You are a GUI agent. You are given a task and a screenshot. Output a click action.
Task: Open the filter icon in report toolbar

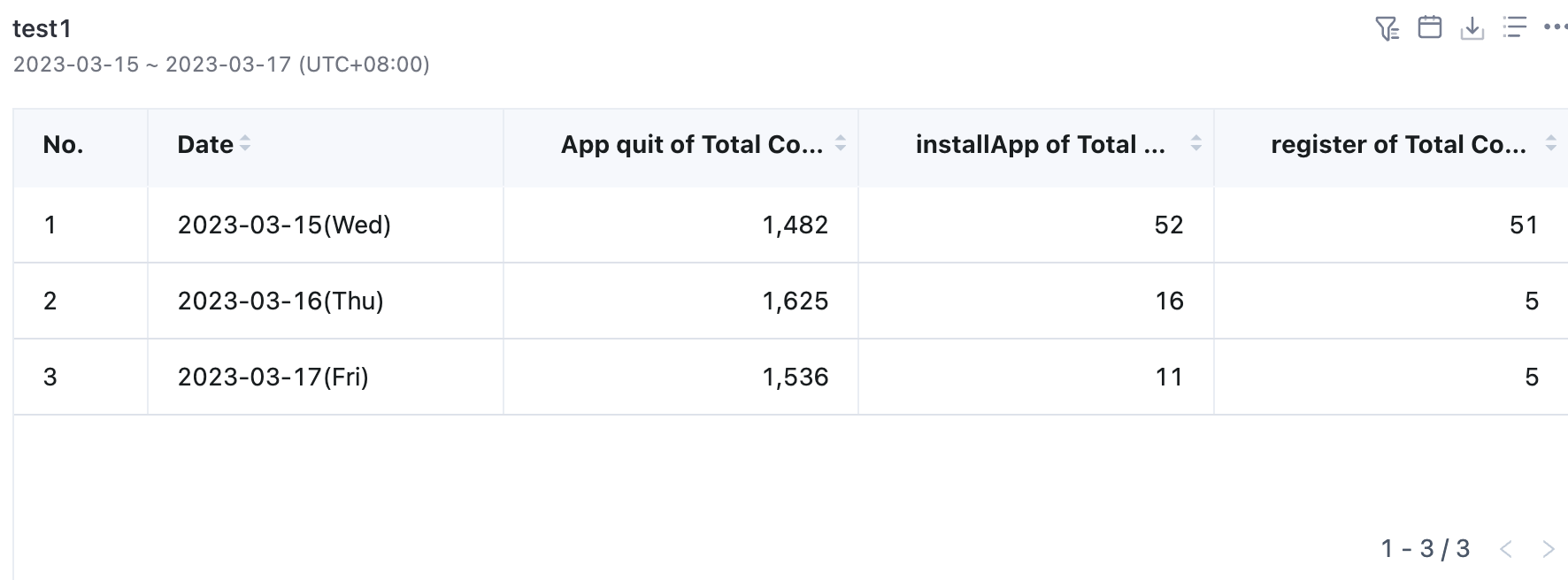[1387, 28]
